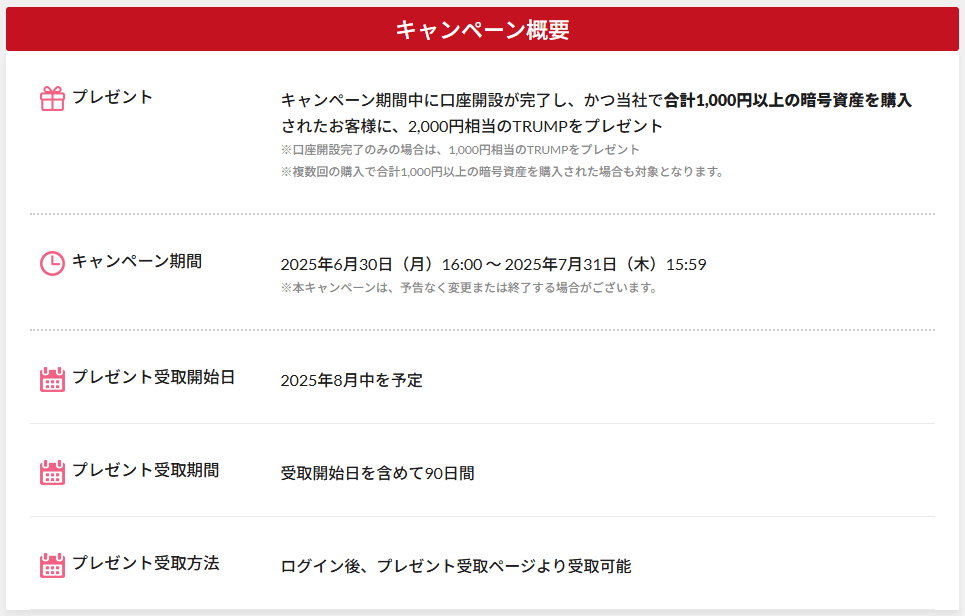Click the calendar icon beside プレゼント受取開始日

click(x=52, y=379)
